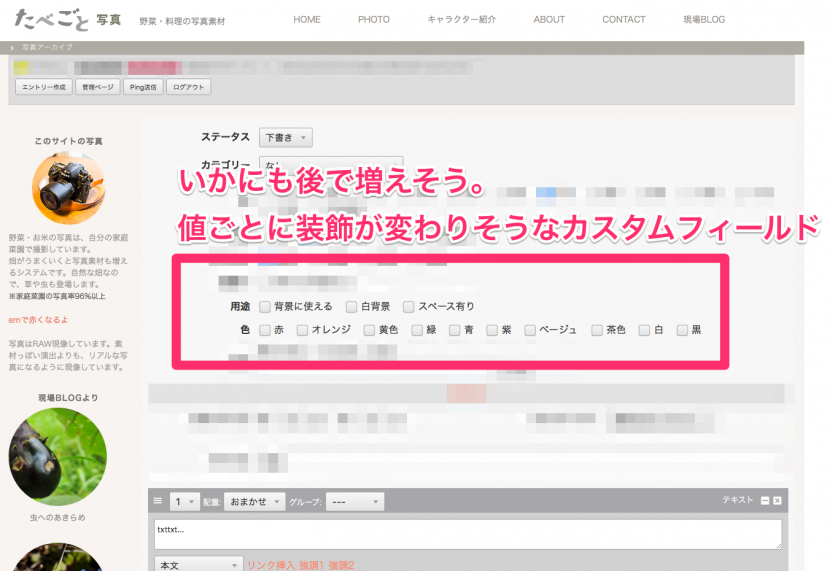Viewport: 835px width, 571px height.
Task: Collapse the text unit with the minus icon
Action: tap(765, 500)
